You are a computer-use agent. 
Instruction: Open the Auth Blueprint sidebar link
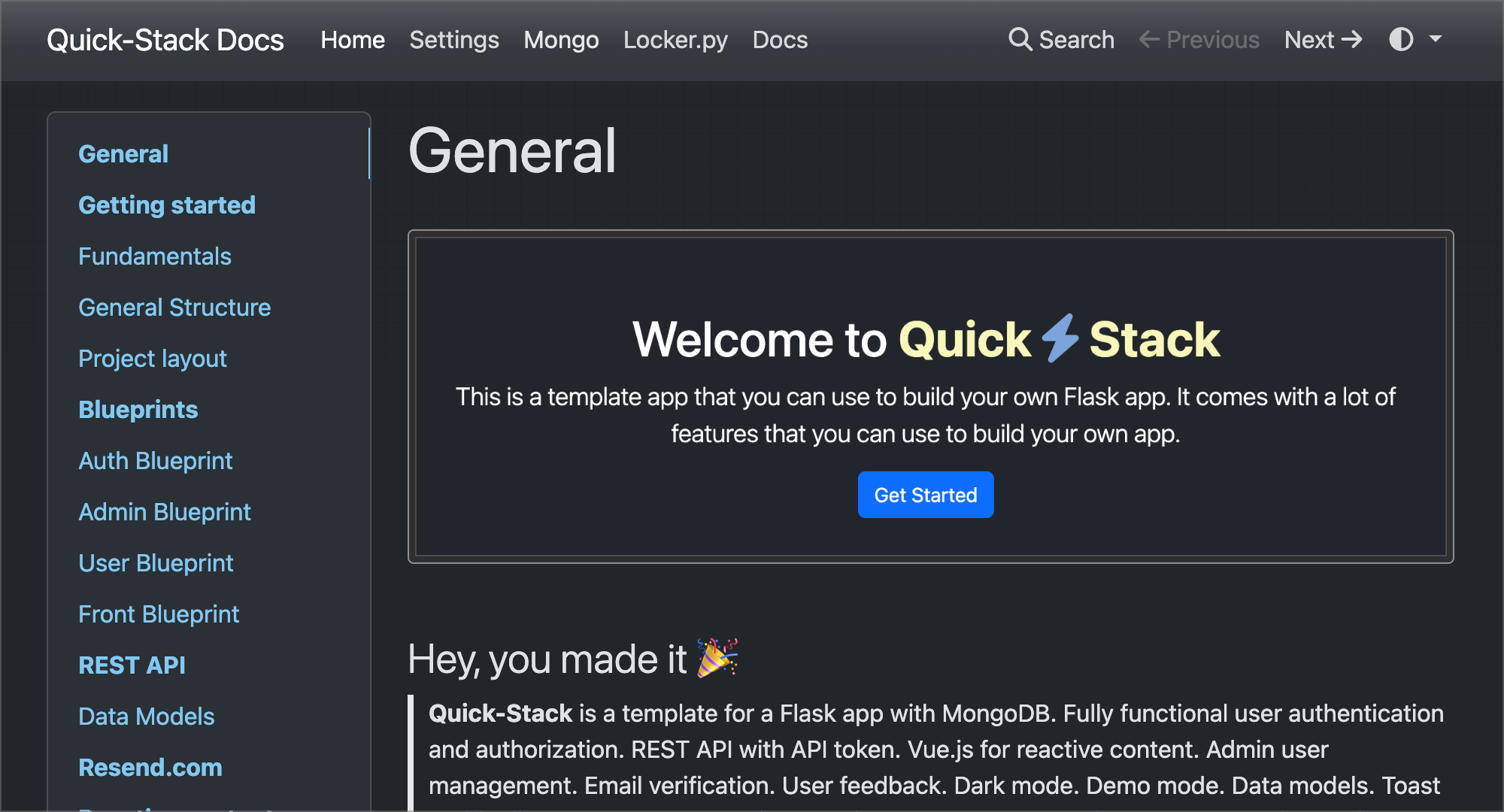pos(156,461)
